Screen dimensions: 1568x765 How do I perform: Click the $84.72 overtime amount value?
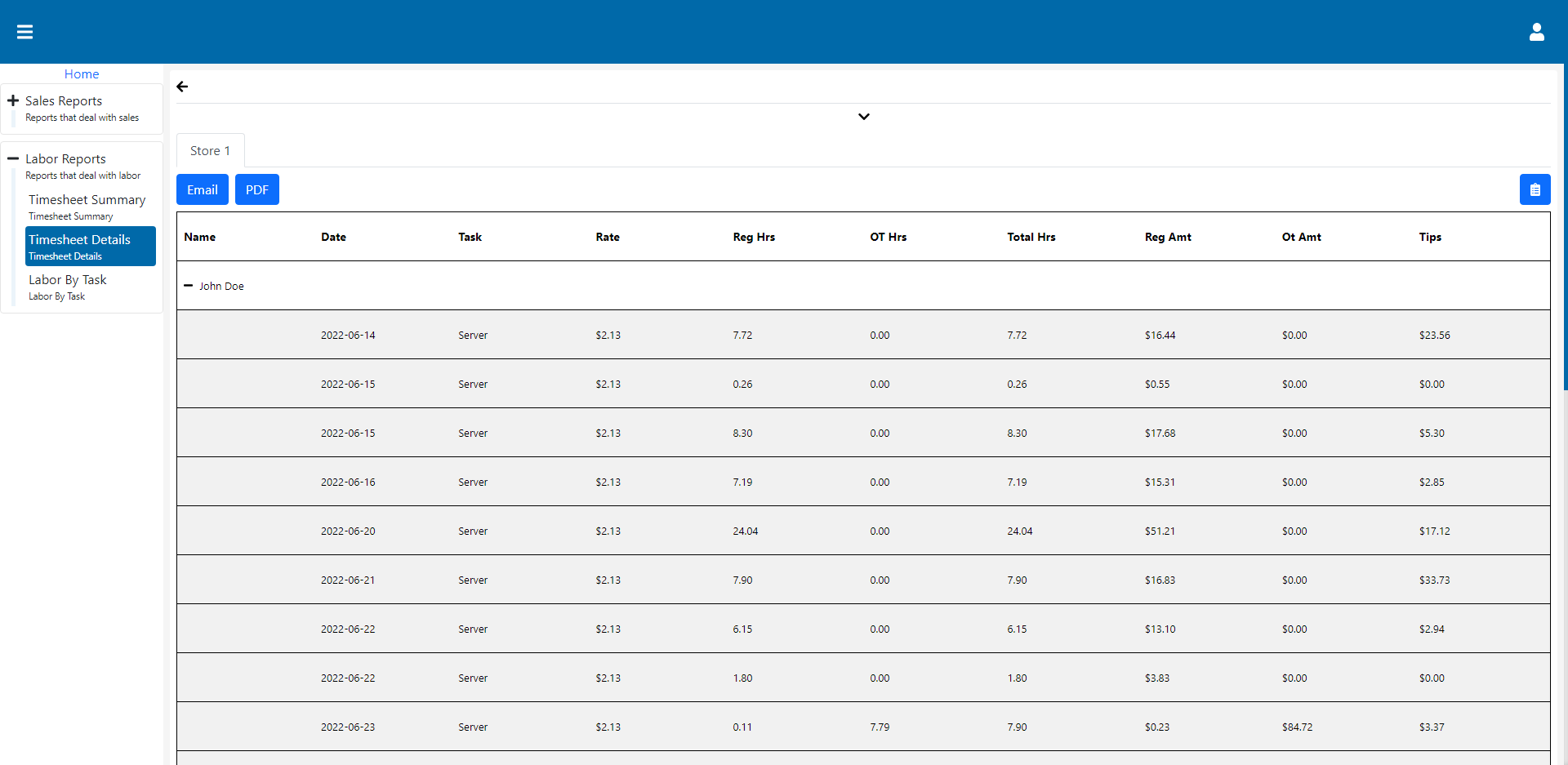coord(1297,727)
